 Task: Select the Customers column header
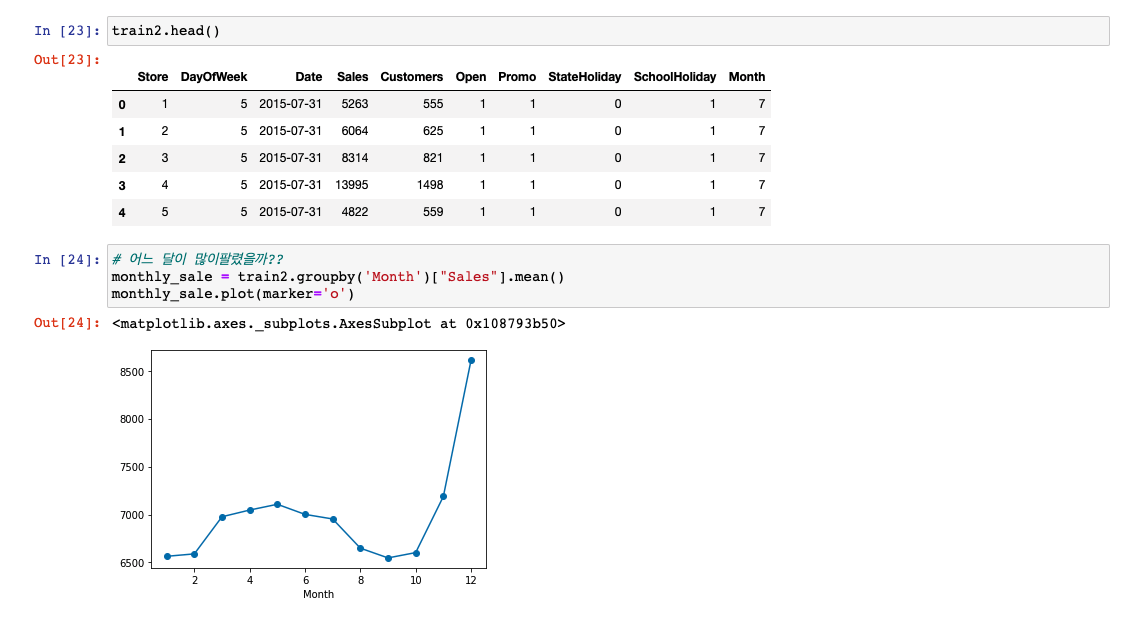(x=411, y=77)
